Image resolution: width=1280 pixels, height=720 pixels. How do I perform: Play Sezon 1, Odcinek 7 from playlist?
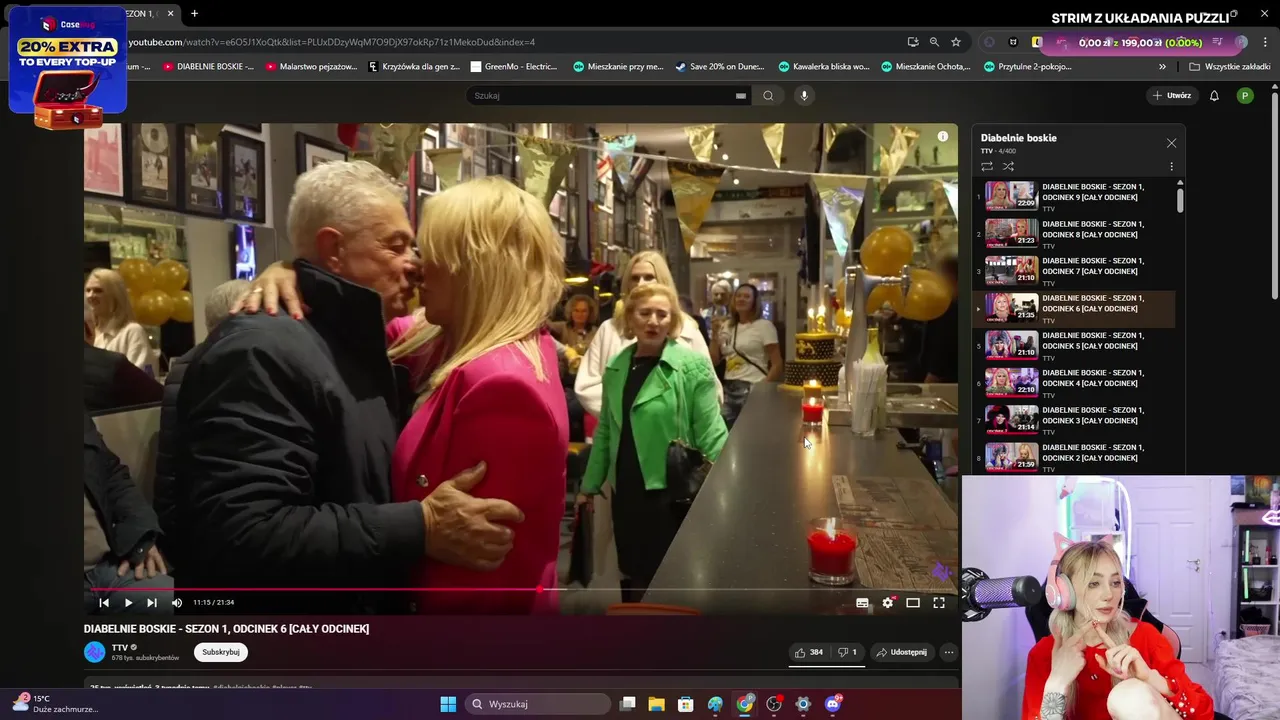[x=1075, y=270]
